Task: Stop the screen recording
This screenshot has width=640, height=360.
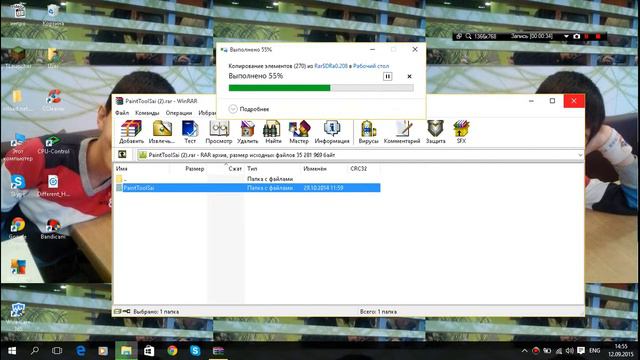Action: pos(598,36)
